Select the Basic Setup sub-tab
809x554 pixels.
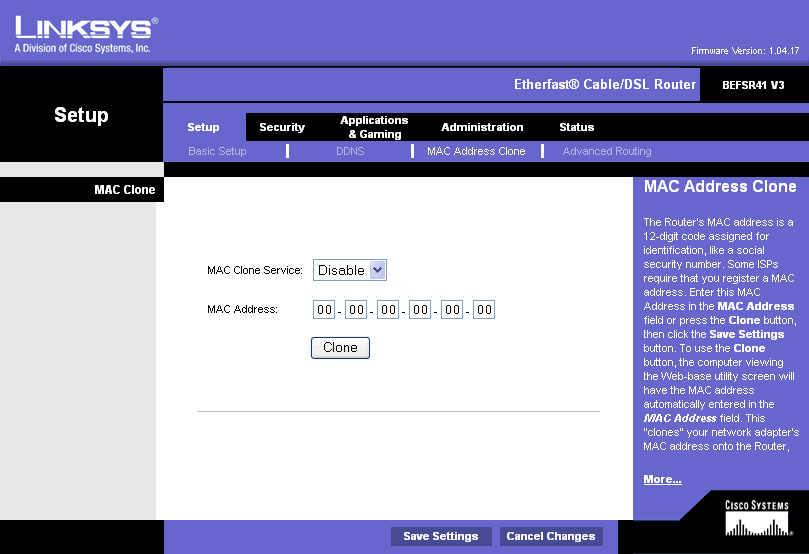coord(217,151)
